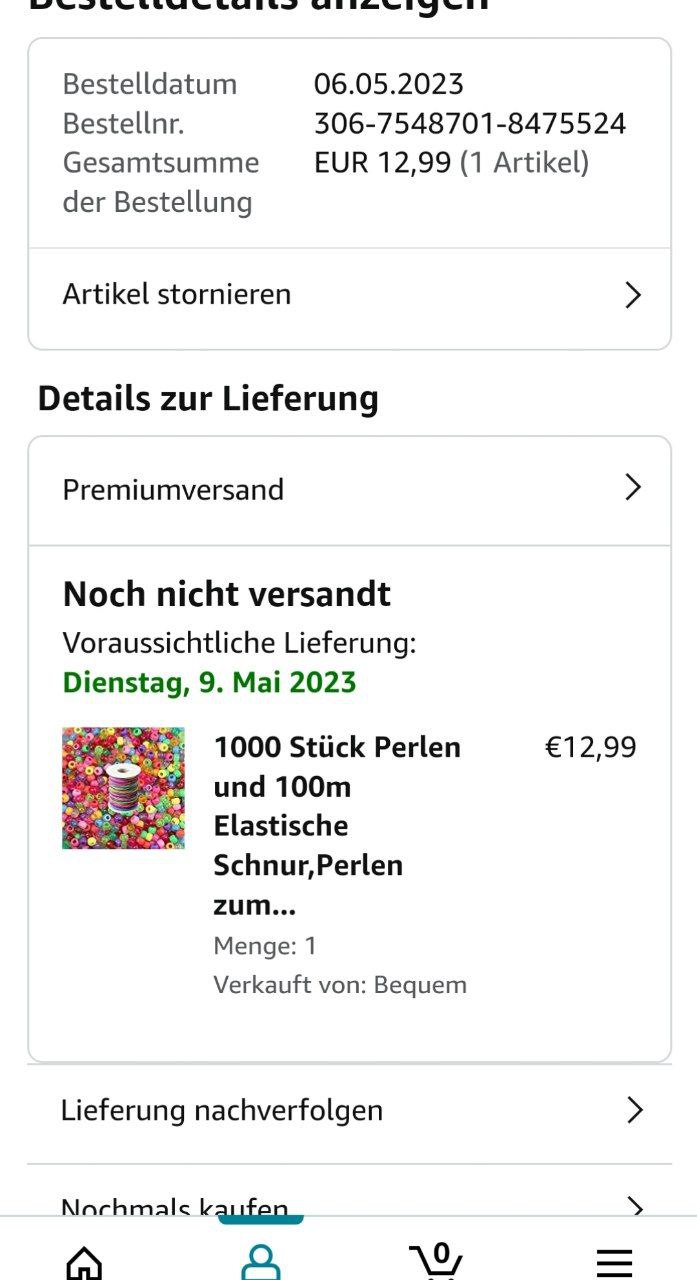The image size is (697, 1280).
Task: Open the colorful beads product thumbnail
Action: pyautogui.click(x=123, y=788)
